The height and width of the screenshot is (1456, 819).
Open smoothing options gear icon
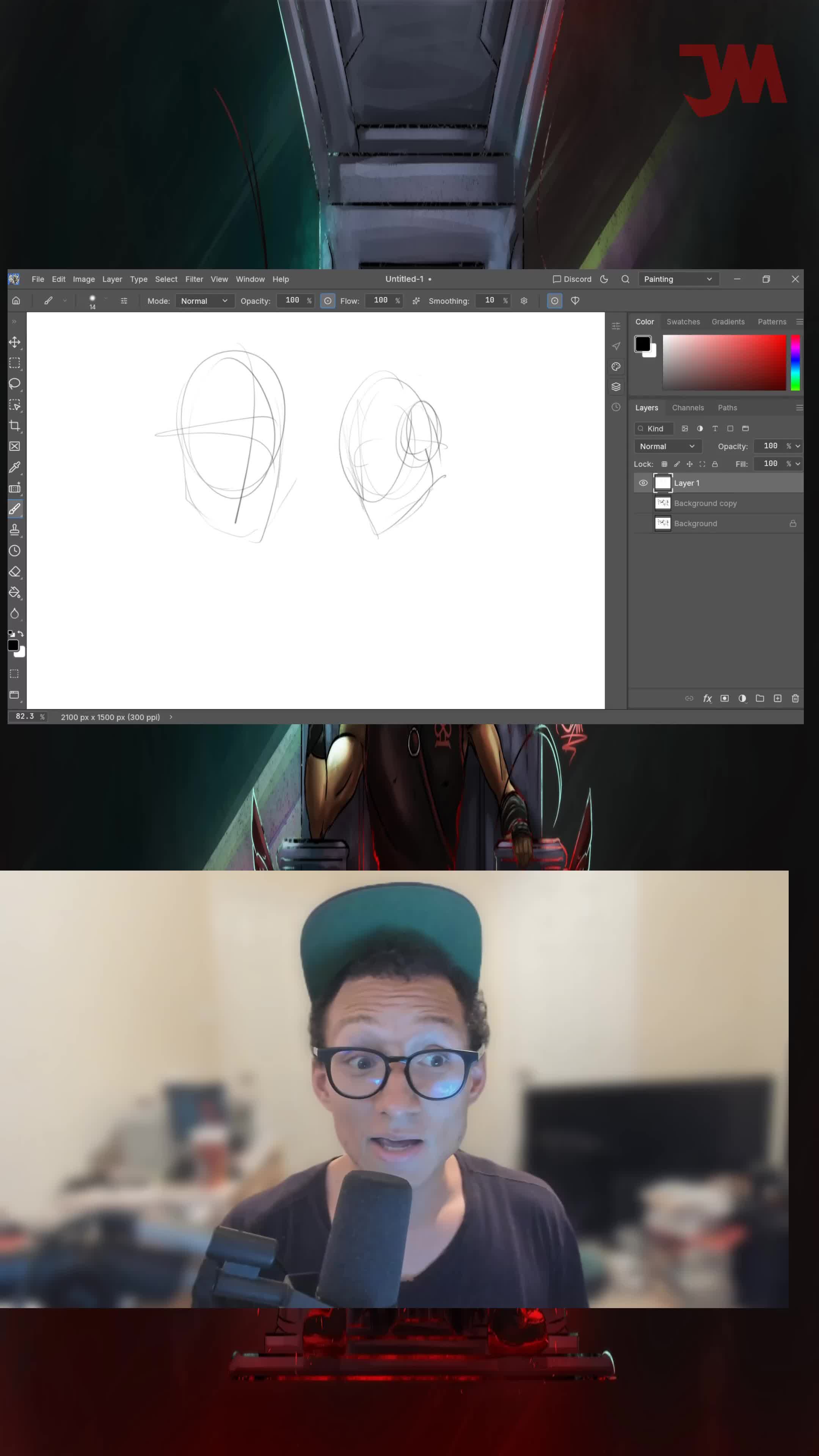pos(524,301)
